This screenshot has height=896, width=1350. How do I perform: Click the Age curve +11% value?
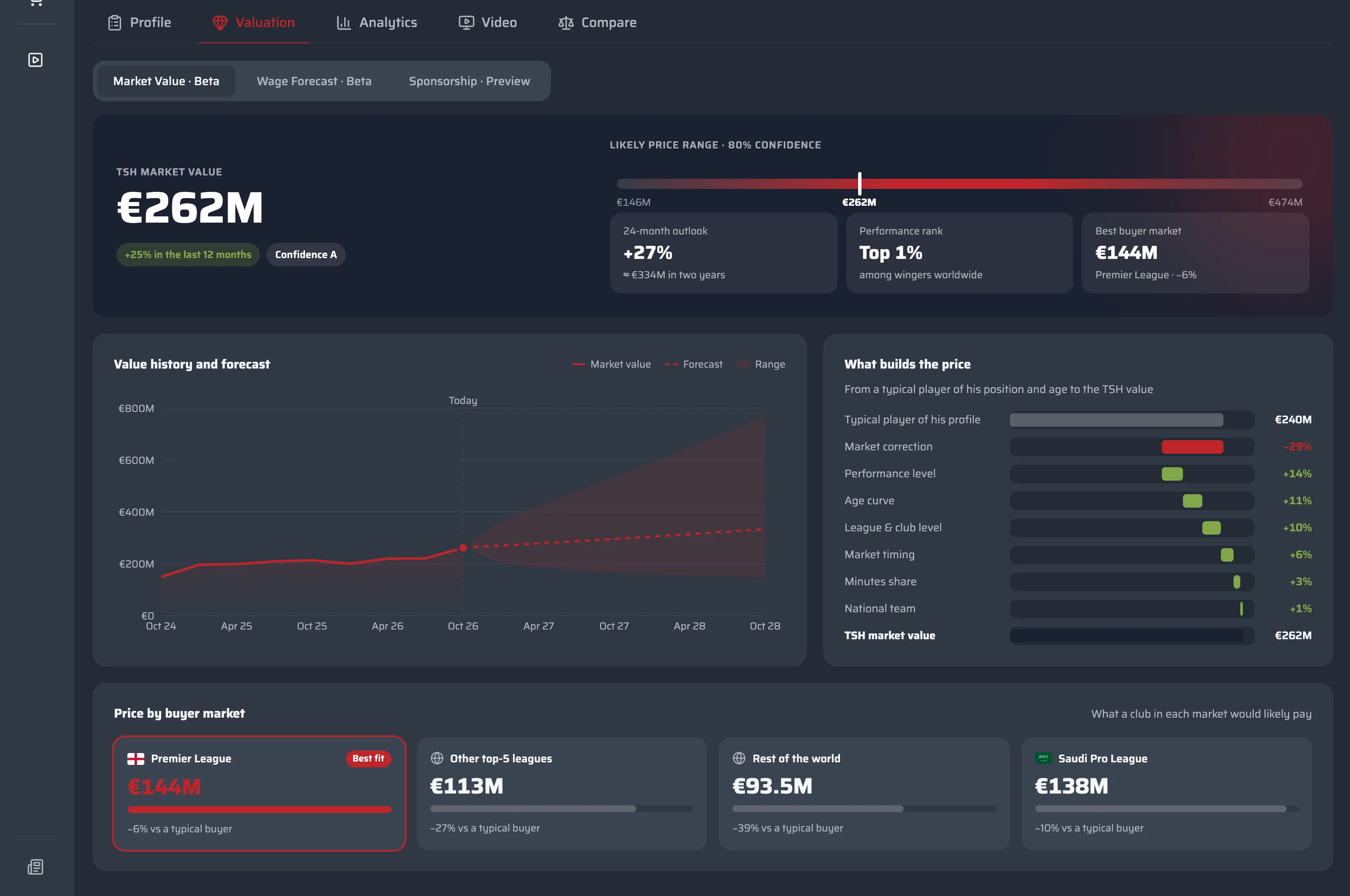[x=1297, y=500]
